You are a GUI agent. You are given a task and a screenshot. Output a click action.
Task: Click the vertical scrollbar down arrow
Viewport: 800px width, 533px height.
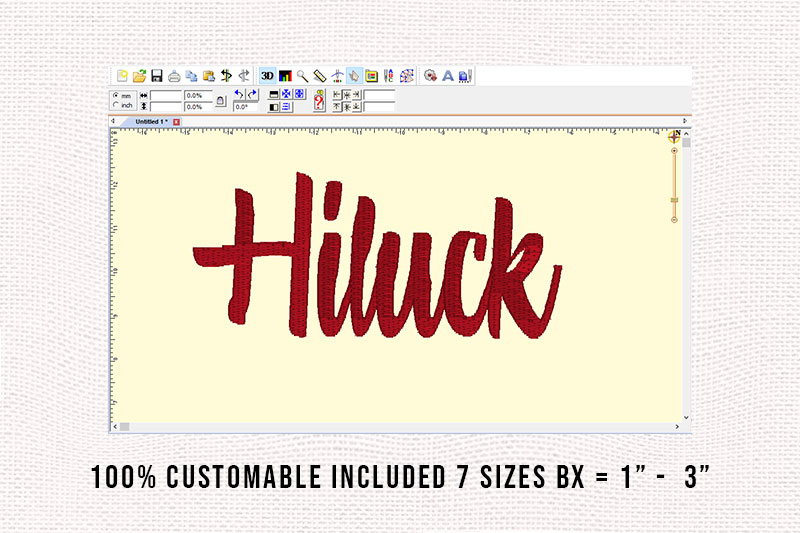686,417
